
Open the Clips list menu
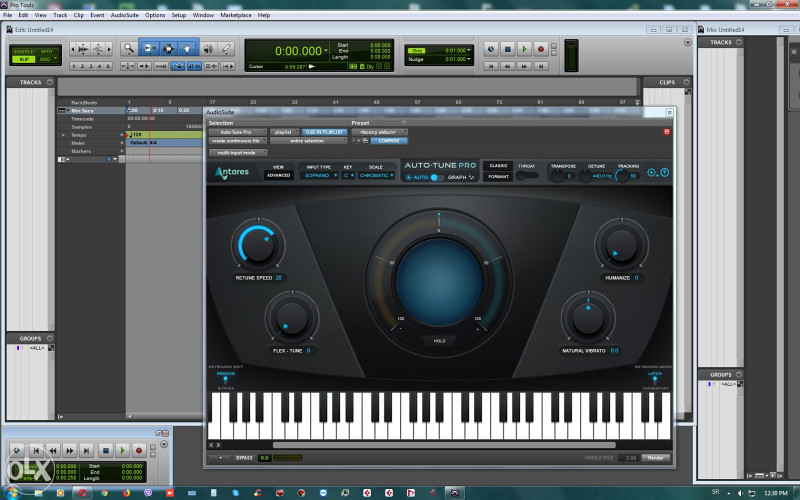pos(686,82)
